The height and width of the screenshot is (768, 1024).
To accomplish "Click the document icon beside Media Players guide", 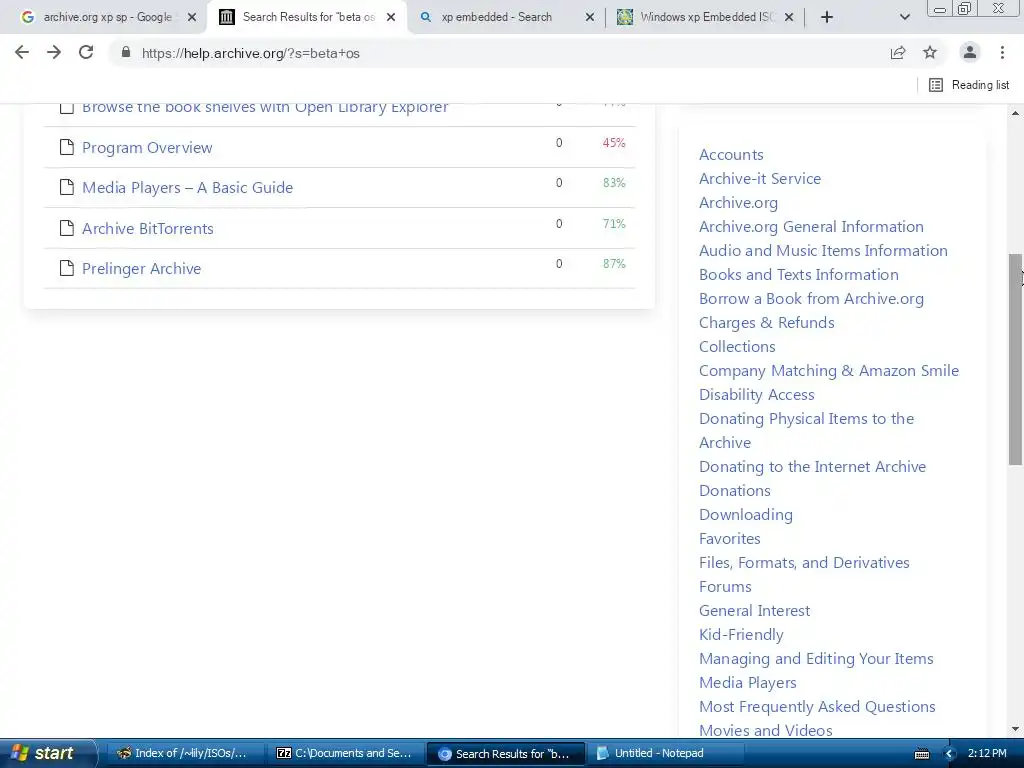I will coord(67,187).
